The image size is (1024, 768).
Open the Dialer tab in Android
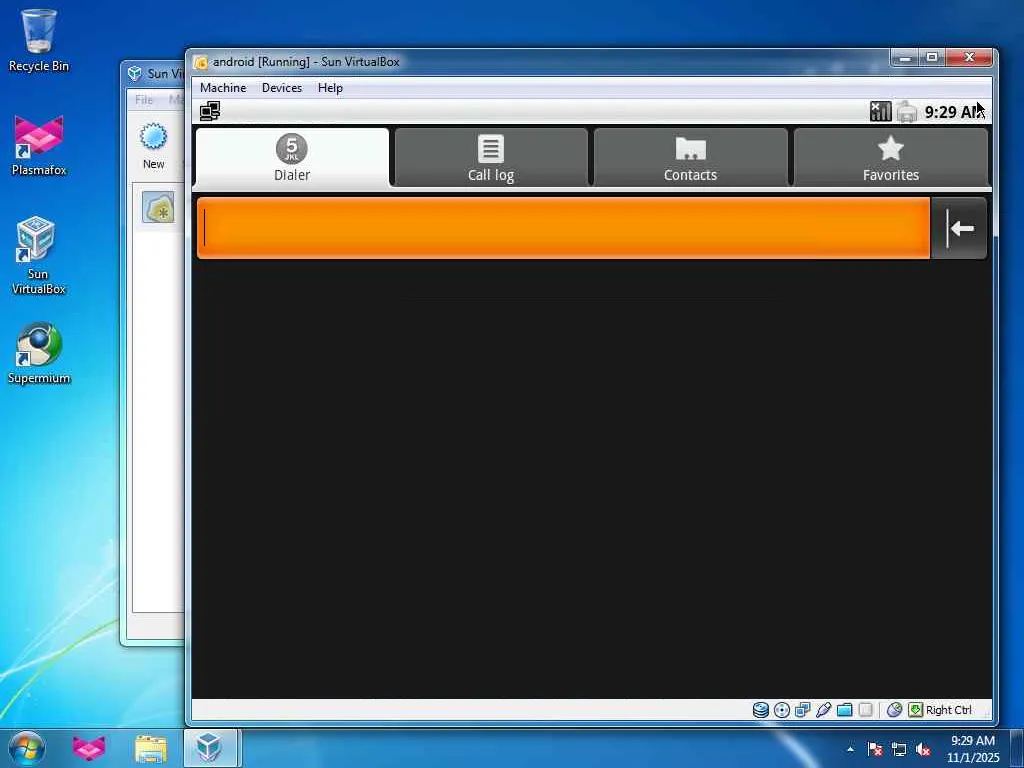(292, 157)
